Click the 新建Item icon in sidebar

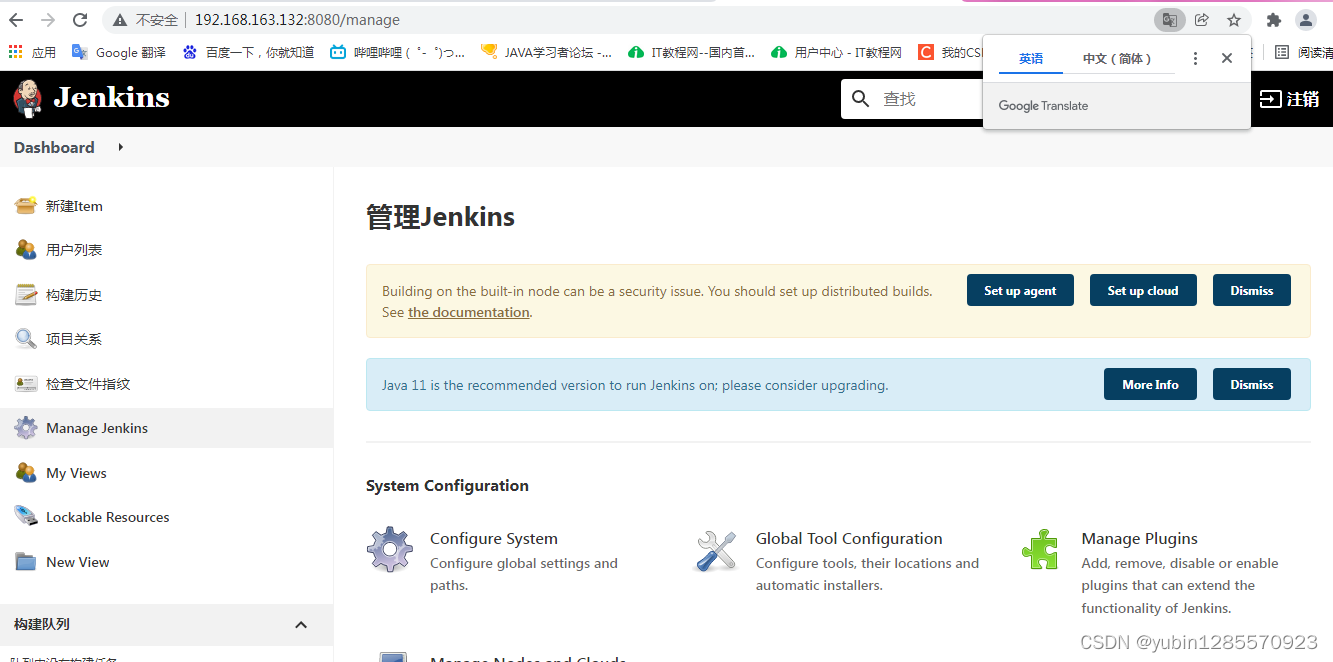pos(26,206)
